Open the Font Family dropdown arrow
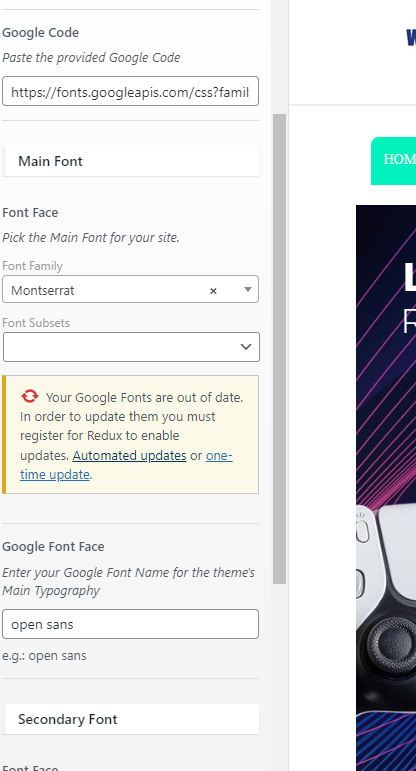This screenshot has height=771, width=416. (x=248, y=290)
